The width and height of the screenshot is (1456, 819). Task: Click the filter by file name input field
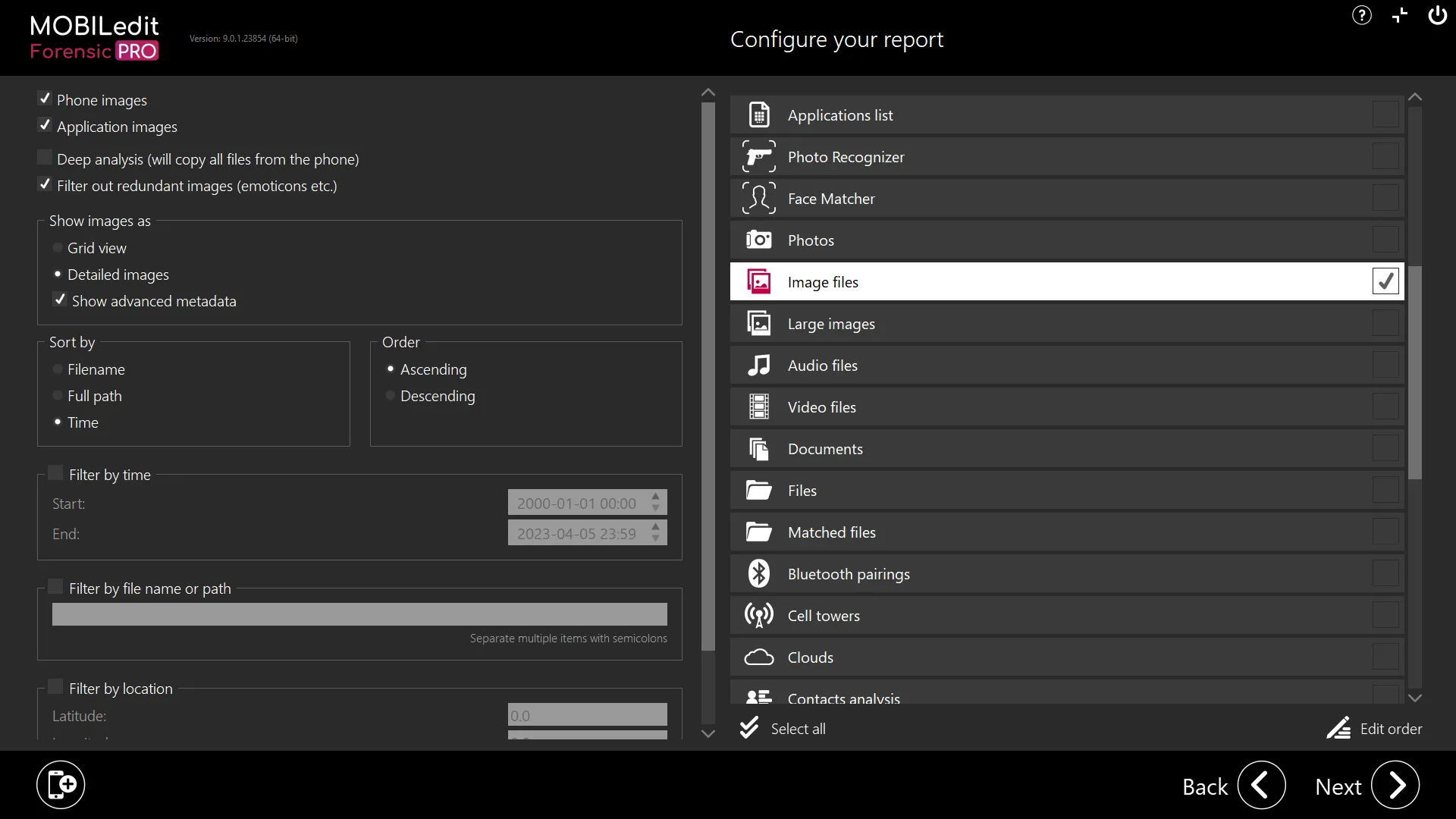point(359,613)
